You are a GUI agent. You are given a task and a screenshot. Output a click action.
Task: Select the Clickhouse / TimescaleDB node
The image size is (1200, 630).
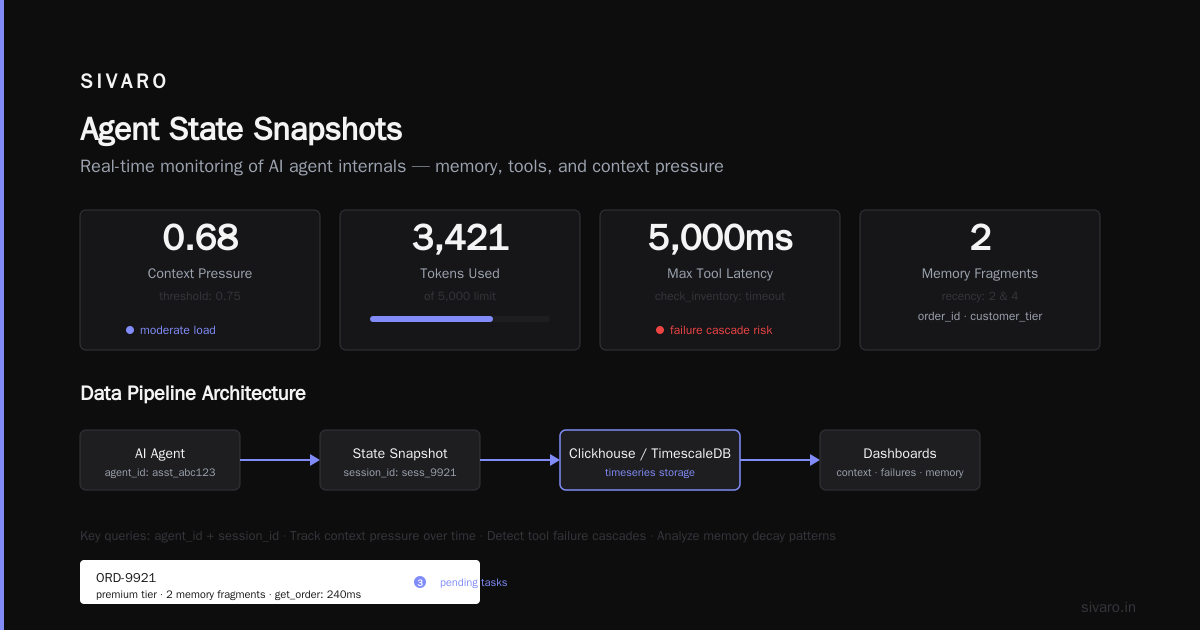pyautogui.click(x=650, y=460)
